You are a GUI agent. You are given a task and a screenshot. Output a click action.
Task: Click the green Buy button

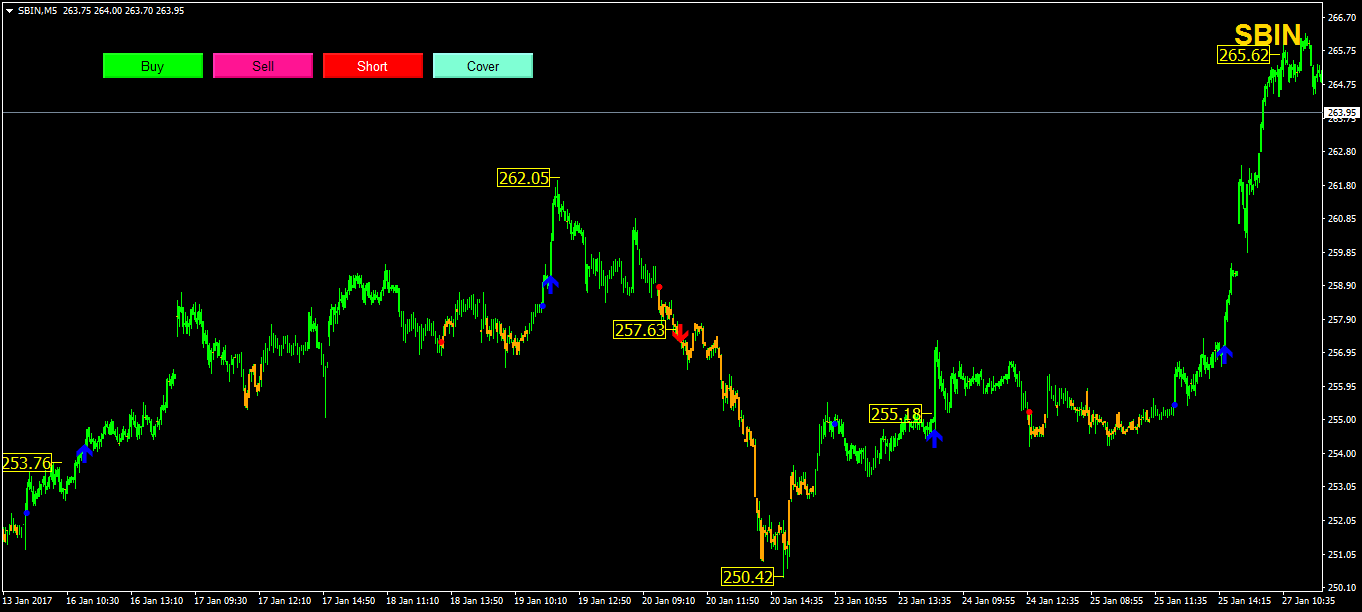(x=153, y=66)
